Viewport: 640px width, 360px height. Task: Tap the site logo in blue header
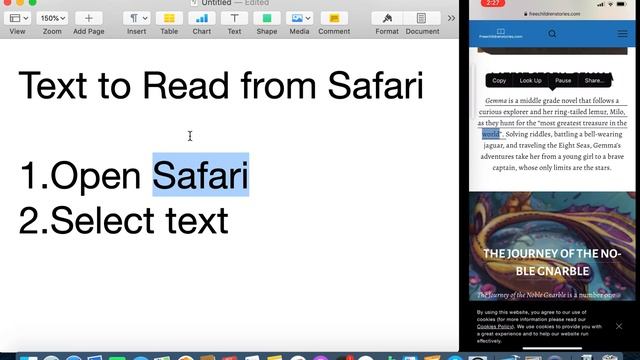[500, 33]
